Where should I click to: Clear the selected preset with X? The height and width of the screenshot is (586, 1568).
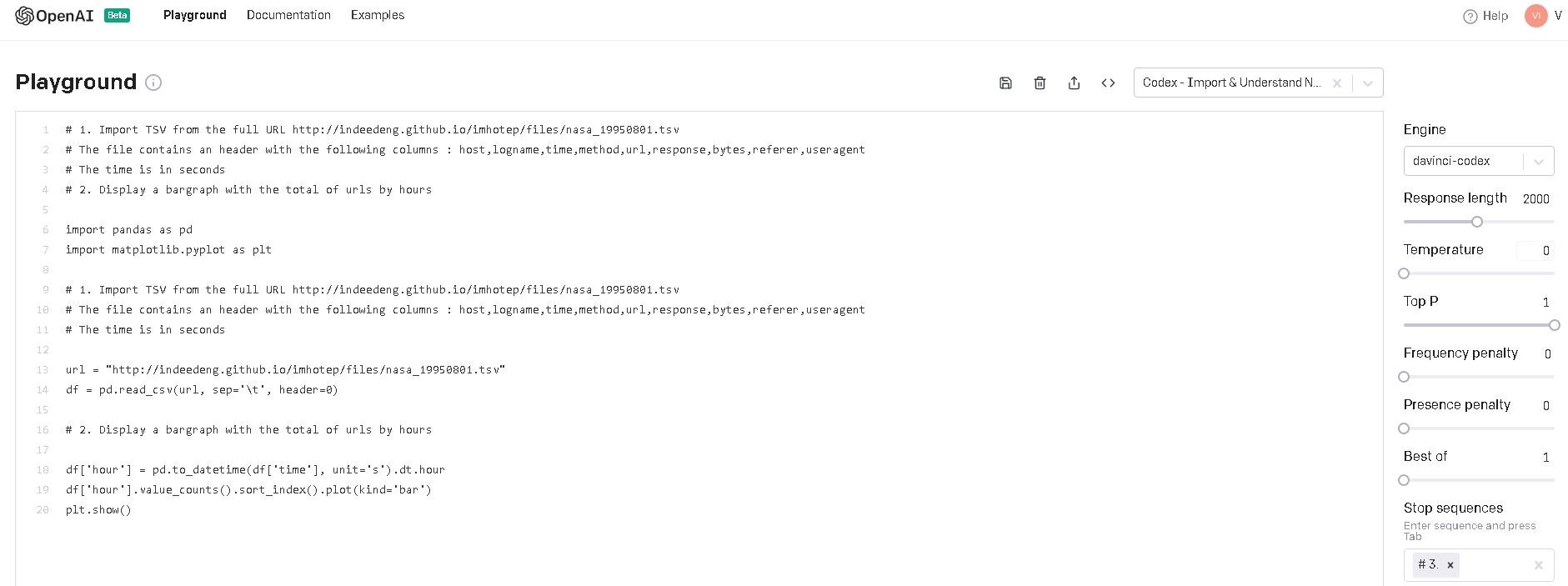(x=1337, y=83)
